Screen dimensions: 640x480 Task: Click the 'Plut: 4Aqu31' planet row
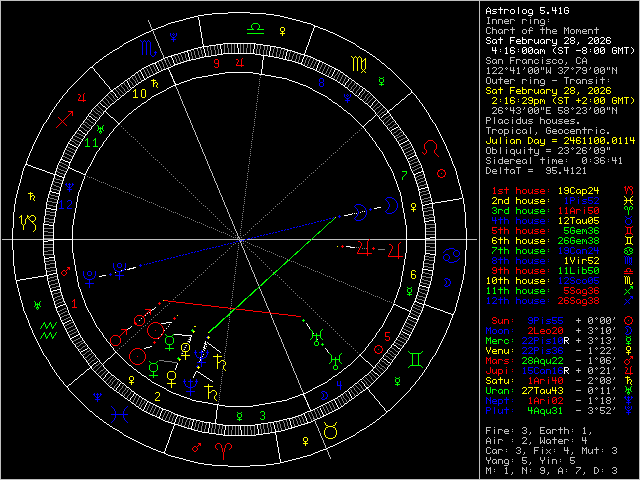(560, 411)
